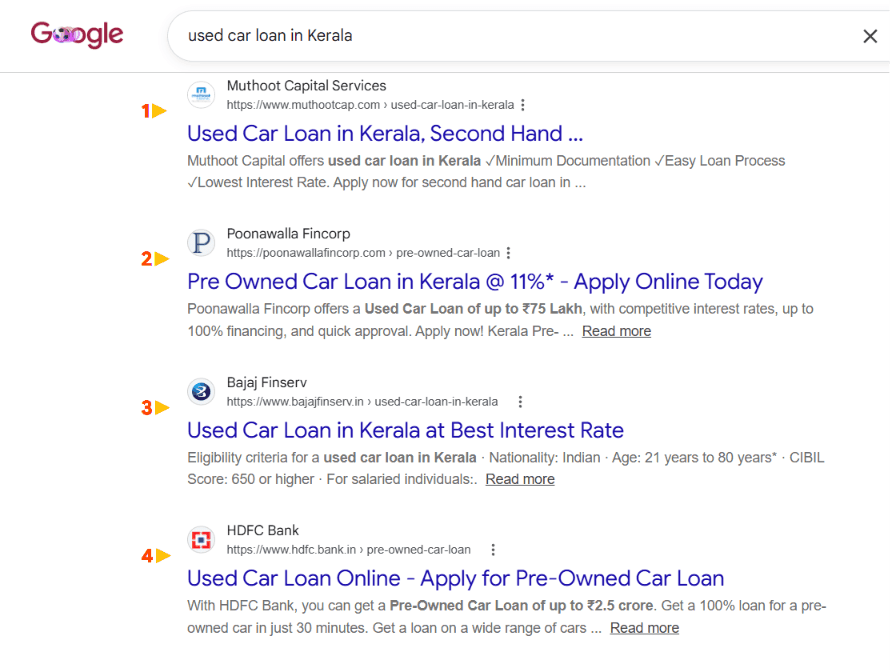890x671 pixels.
Task: Open more options for Bajaj Finserv result
Action: (x=520, y=402)
